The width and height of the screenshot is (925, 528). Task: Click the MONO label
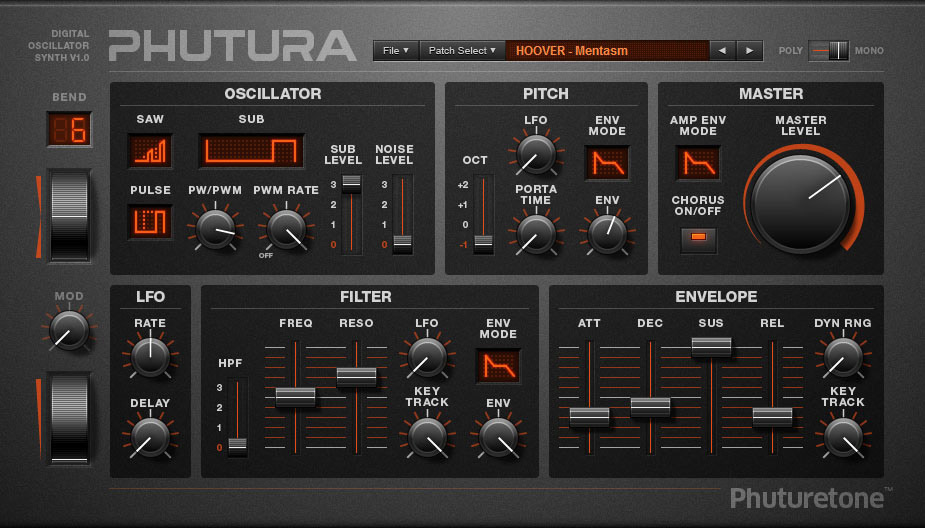(869, 51)
